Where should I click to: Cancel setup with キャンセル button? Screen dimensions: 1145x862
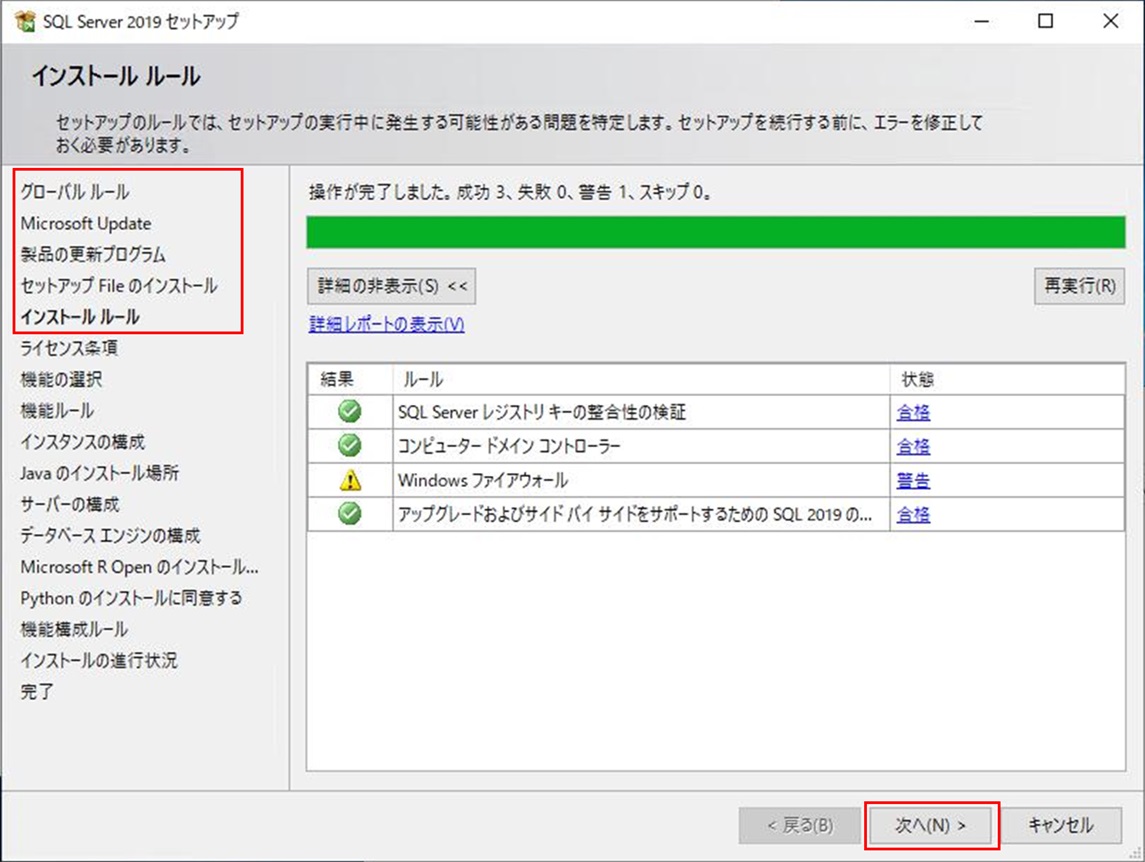[1060, 825]
